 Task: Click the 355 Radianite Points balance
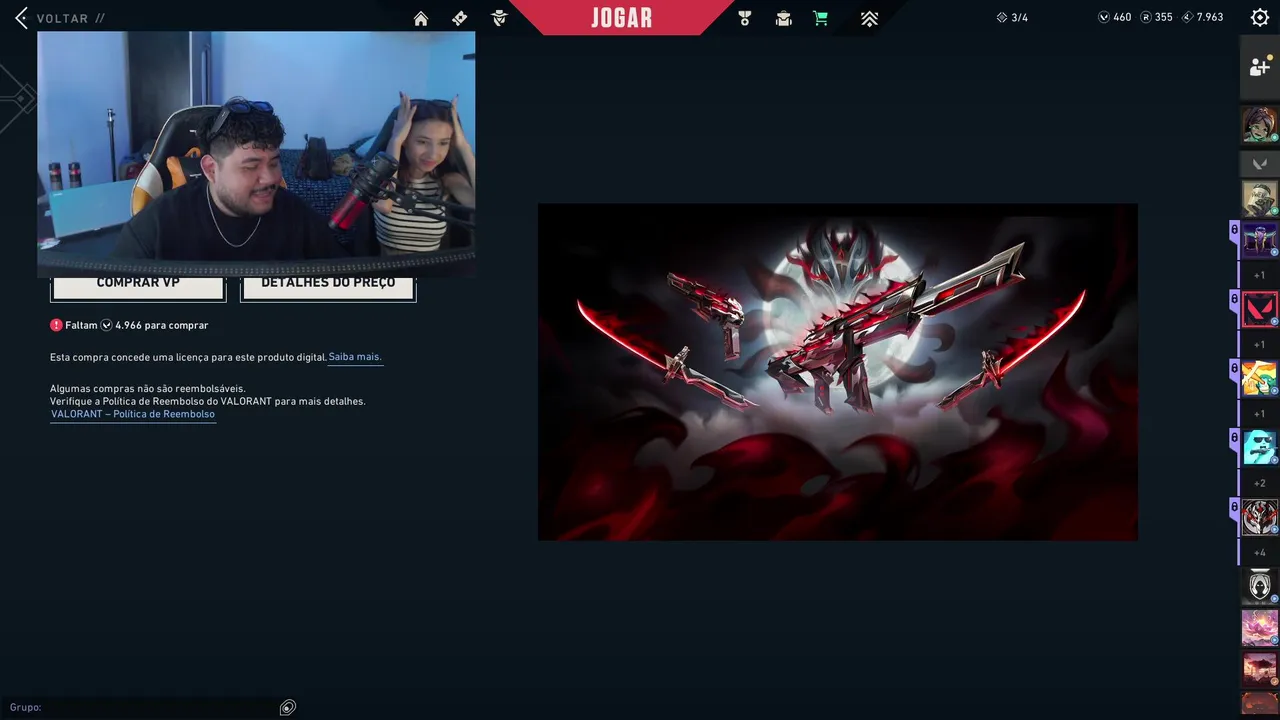(x=1155, y=17)
